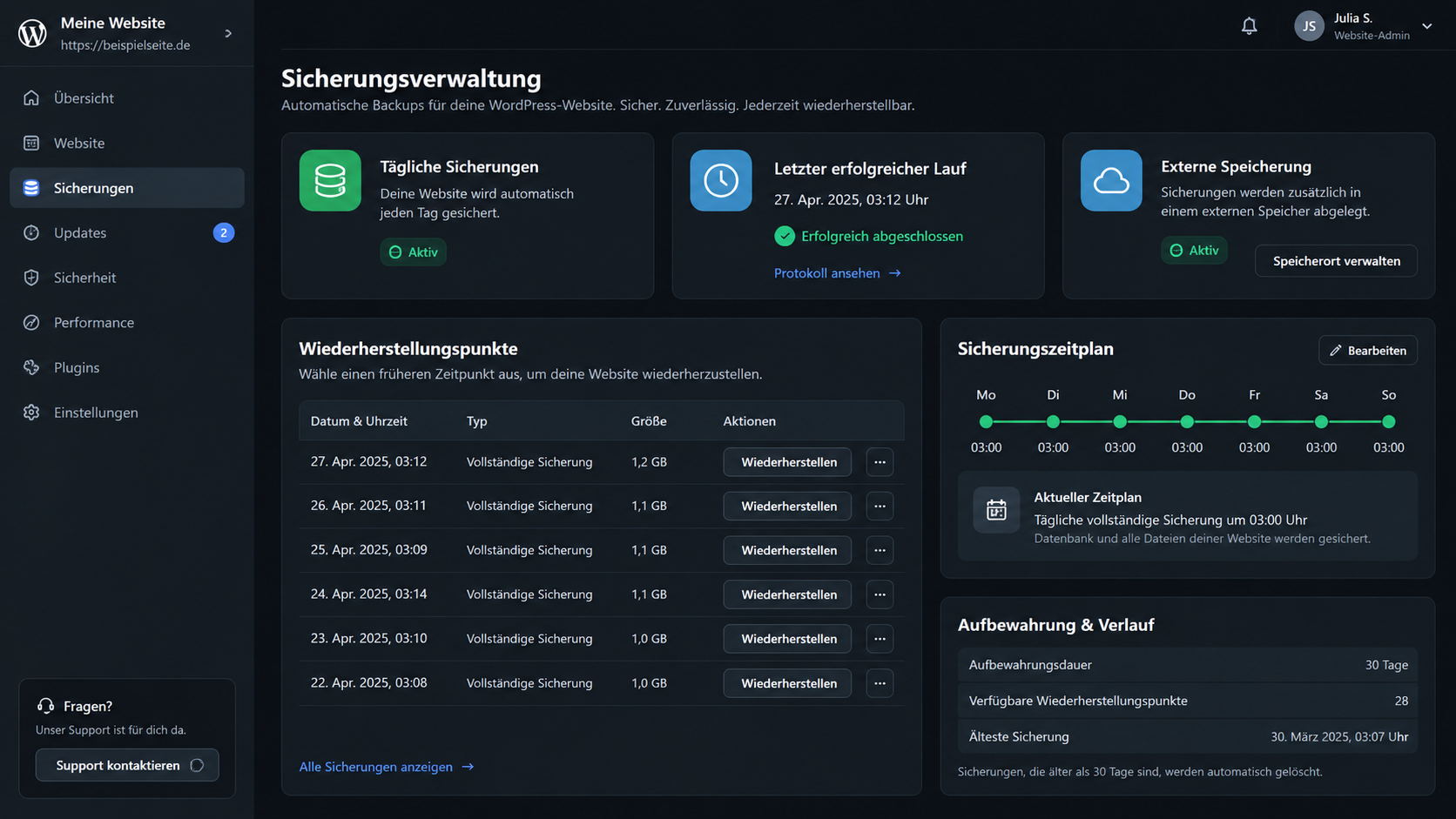
Task: Select the Fr schedule marker dot
Action: click(x=1254, y=422)
